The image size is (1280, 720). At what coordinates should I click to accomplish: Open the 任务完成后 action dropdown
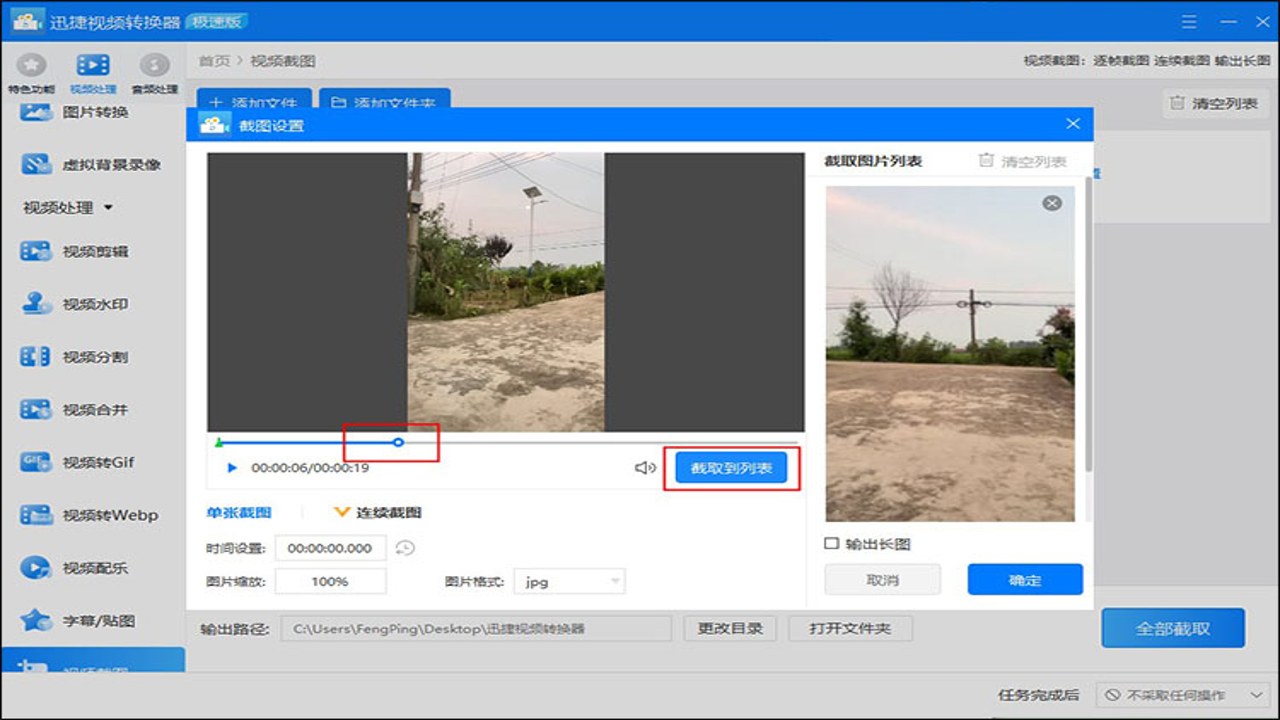tap(1184, 695)
